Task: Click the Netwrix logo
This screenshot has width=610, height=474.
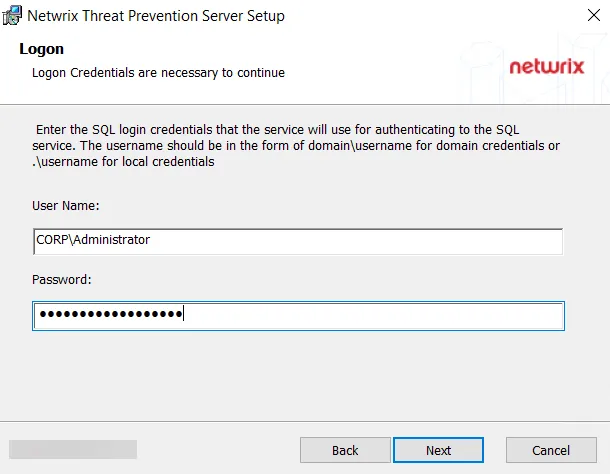Action: 547,67
